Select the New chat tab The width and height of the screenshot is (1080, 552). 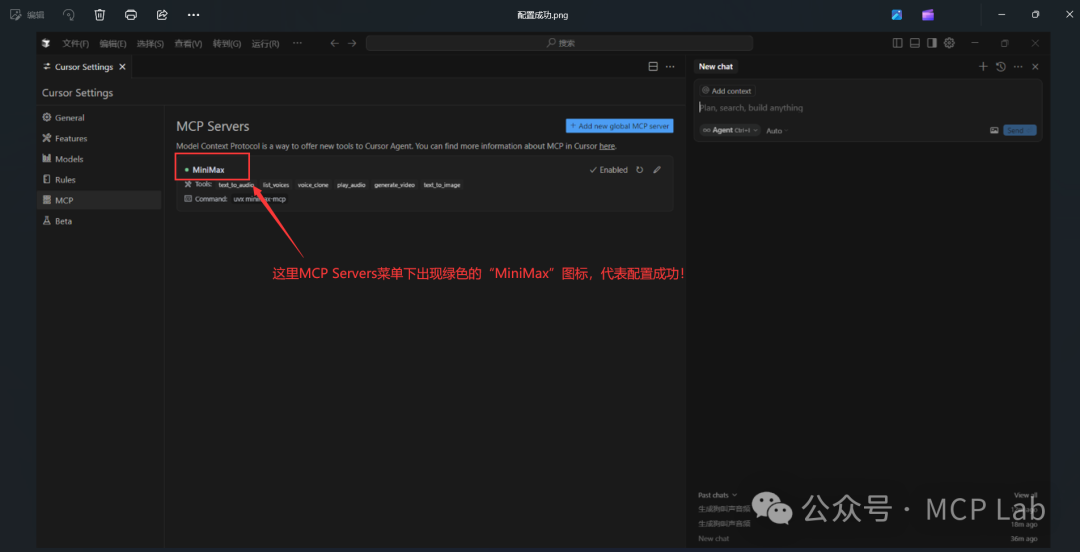tap(716, 67)
